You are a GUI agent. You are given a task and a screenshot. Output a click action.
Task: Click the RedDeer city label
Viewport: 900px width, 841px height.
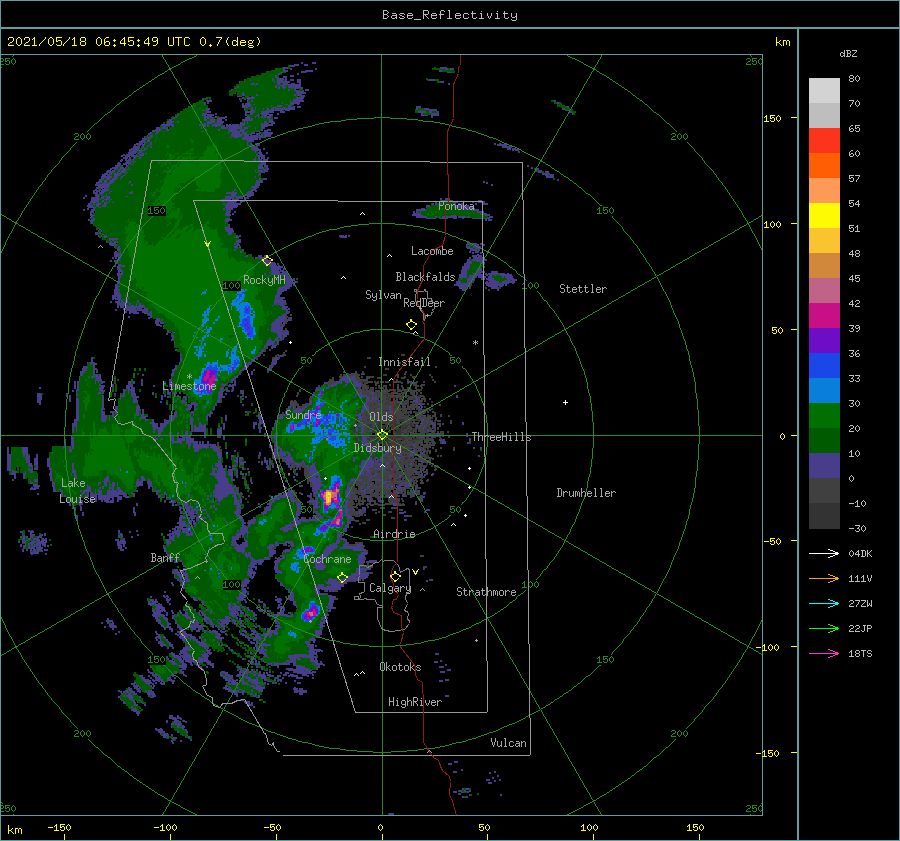424,303
